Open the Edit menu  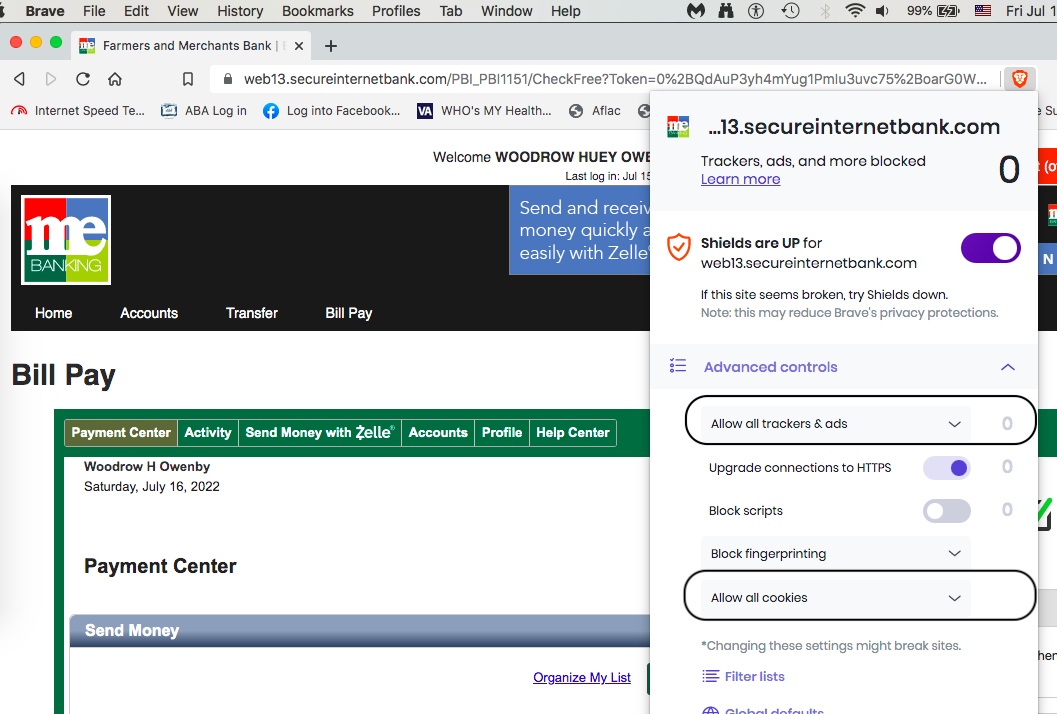pyautogui.click(x=136, y=11)
